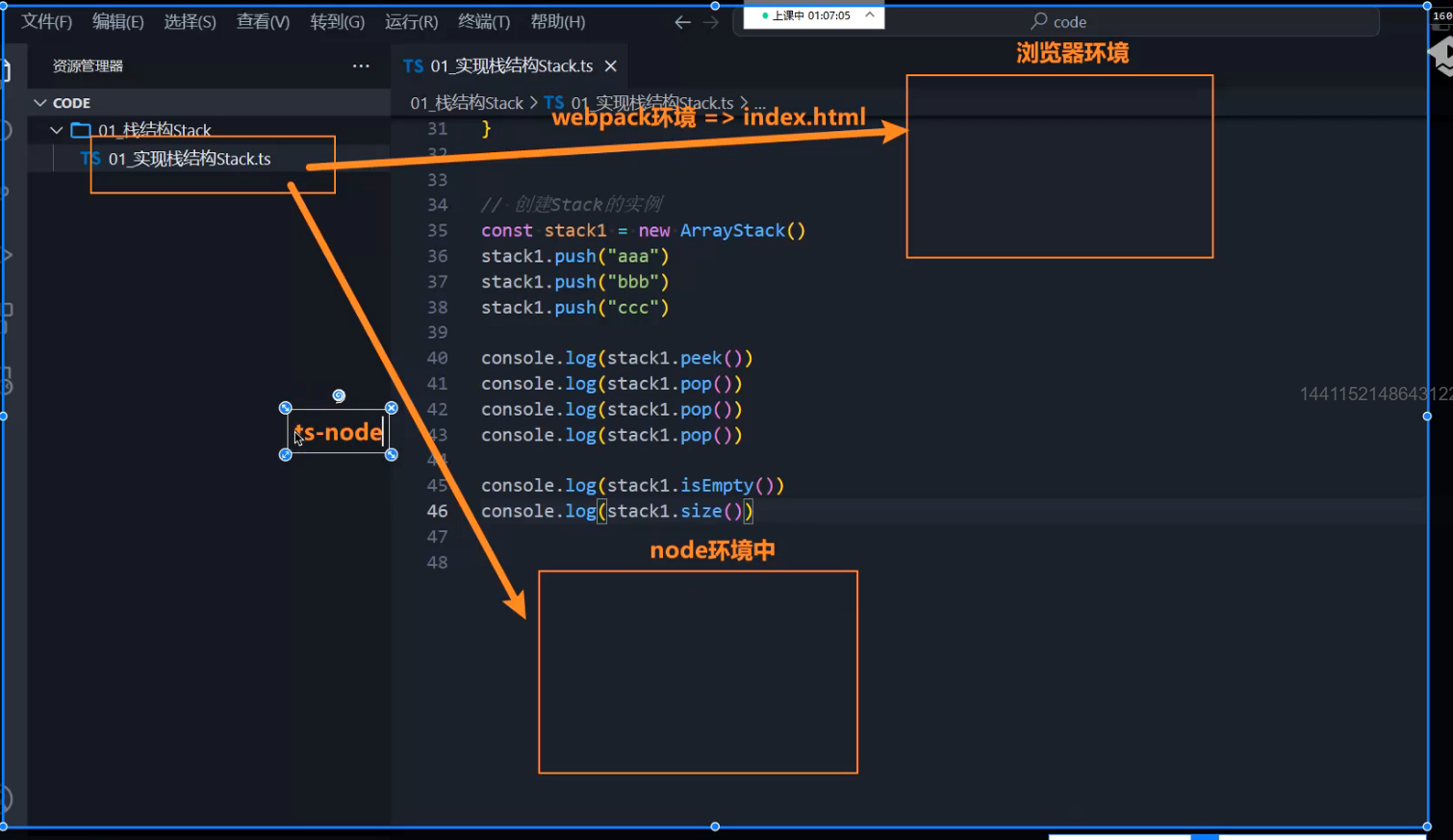Click 'stack1' variable declaration on line 35

[575, 230]
